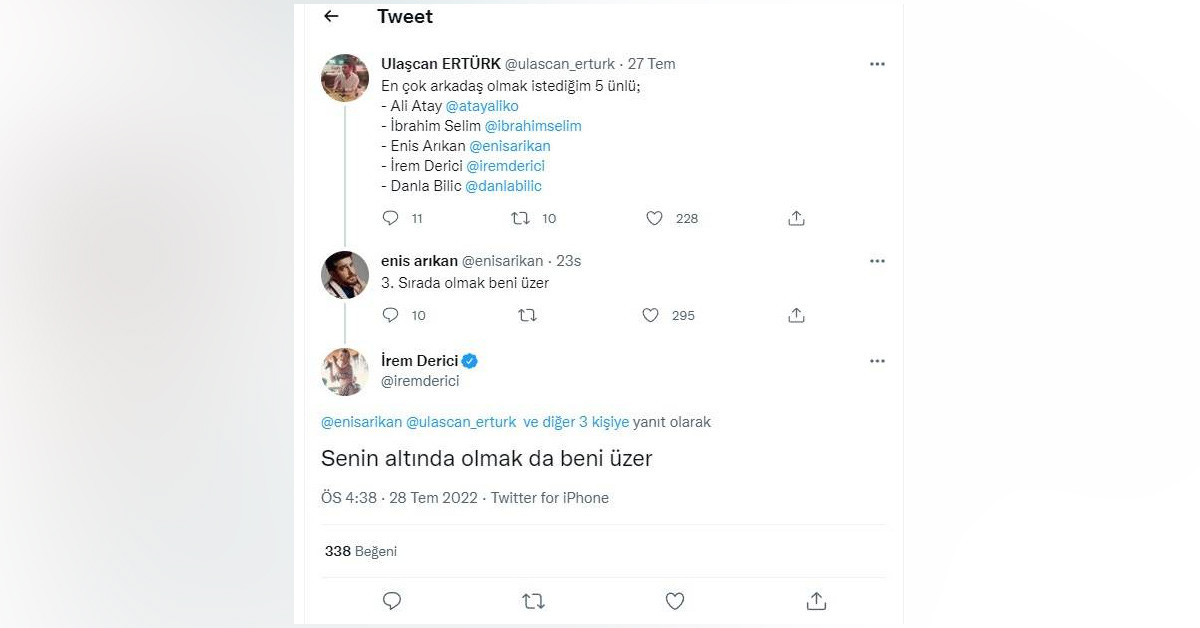Open enis arıkan's profile picture
This screenshot has height=628, width=1200.
point(345,275)
